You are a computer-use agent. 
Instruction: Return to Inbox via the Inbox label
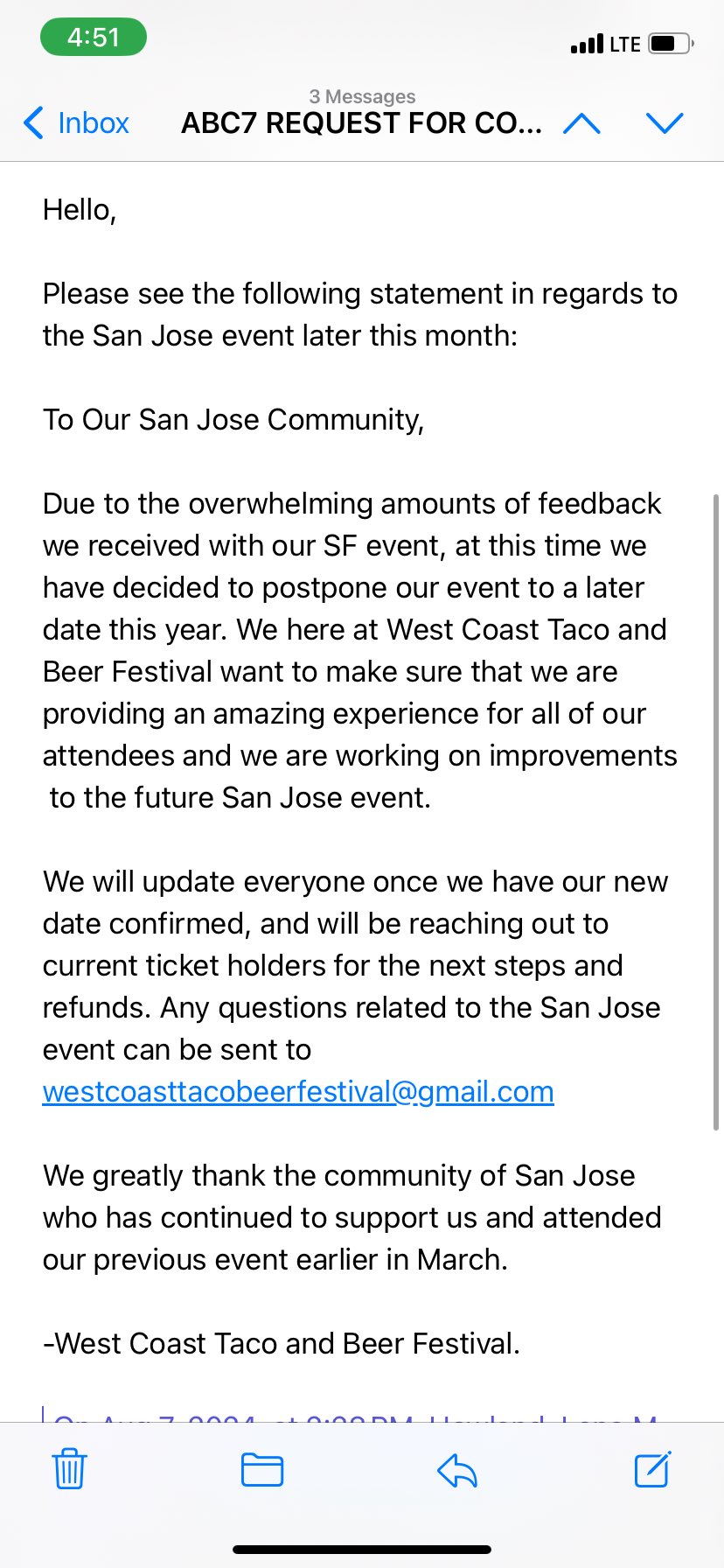point(94,122)
